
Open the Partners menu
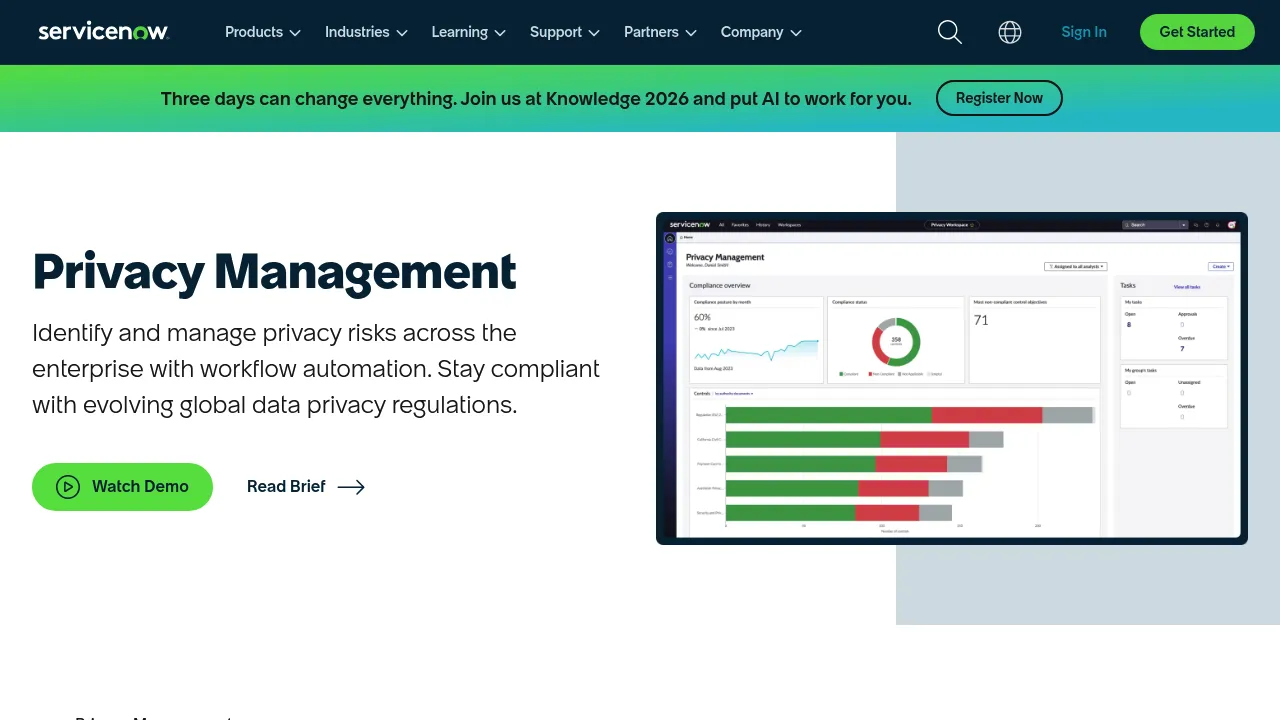(x=660, y=32)
